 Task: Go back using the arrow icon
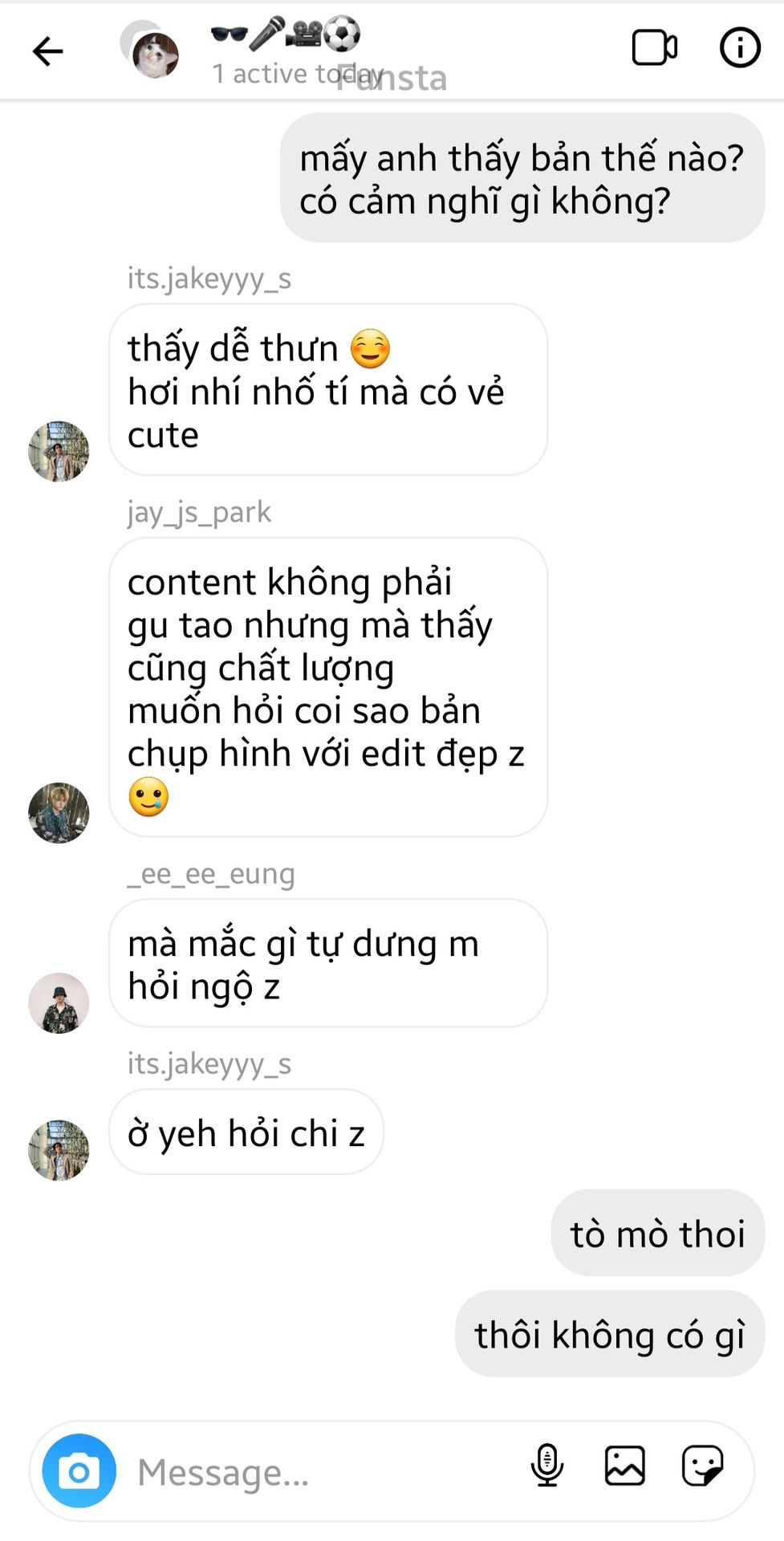pyautogui.click(x=47, y=51)
